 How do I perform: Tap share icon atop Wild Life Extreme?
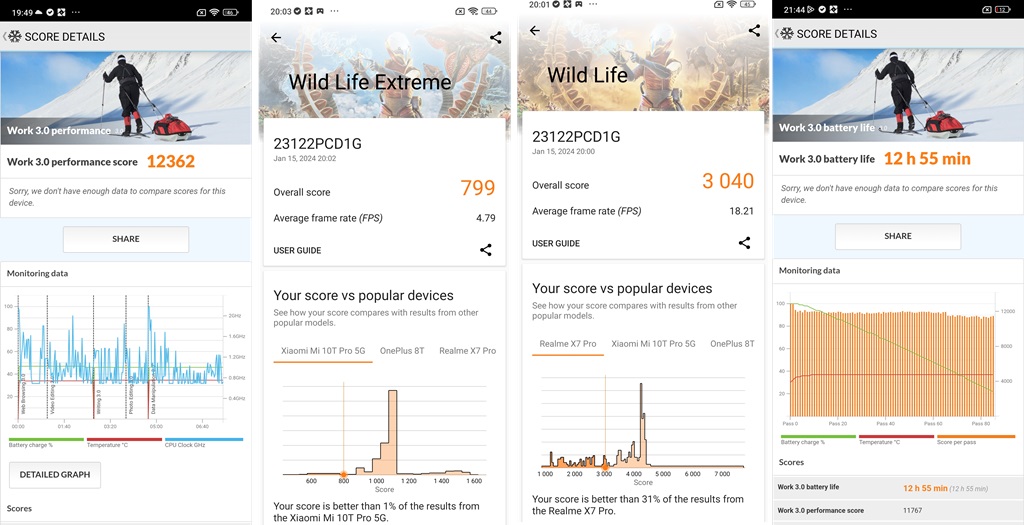(x=496, y=38)
